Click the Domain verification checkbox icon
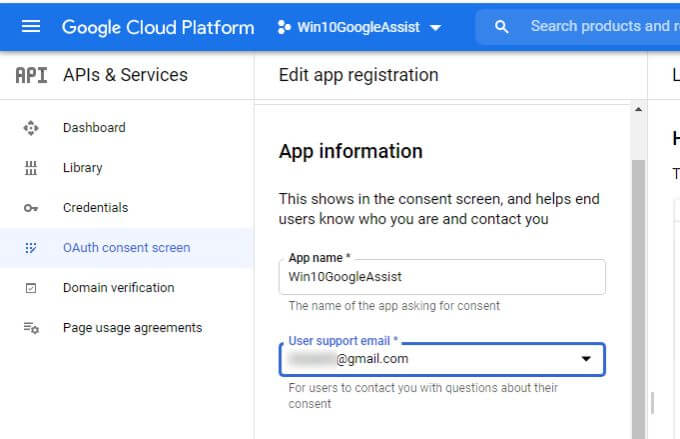 31,288
